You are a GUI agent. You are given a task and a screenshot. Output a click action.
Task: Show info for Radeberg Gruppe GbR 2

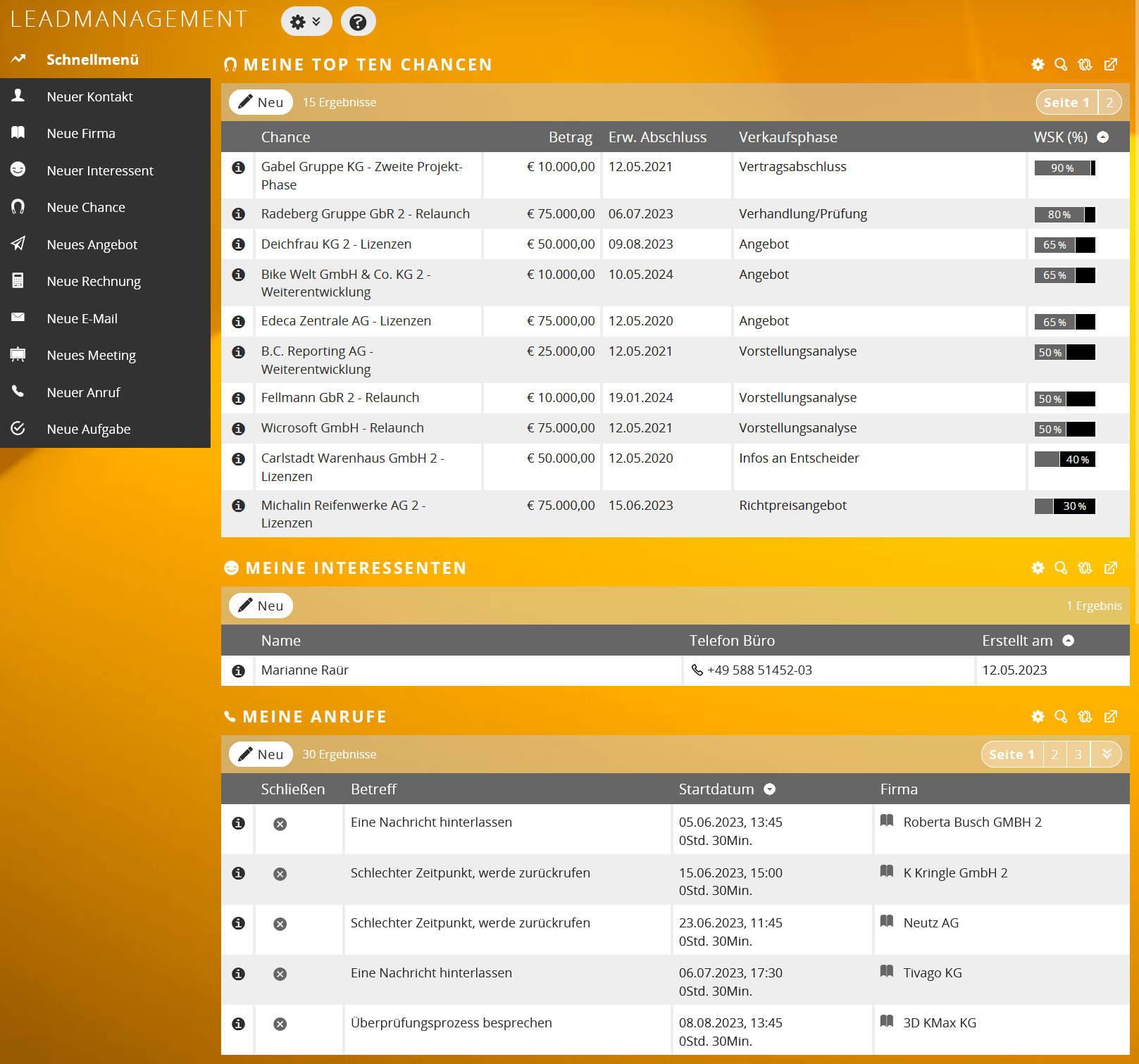pyautogui.click(x=239, y=214)
